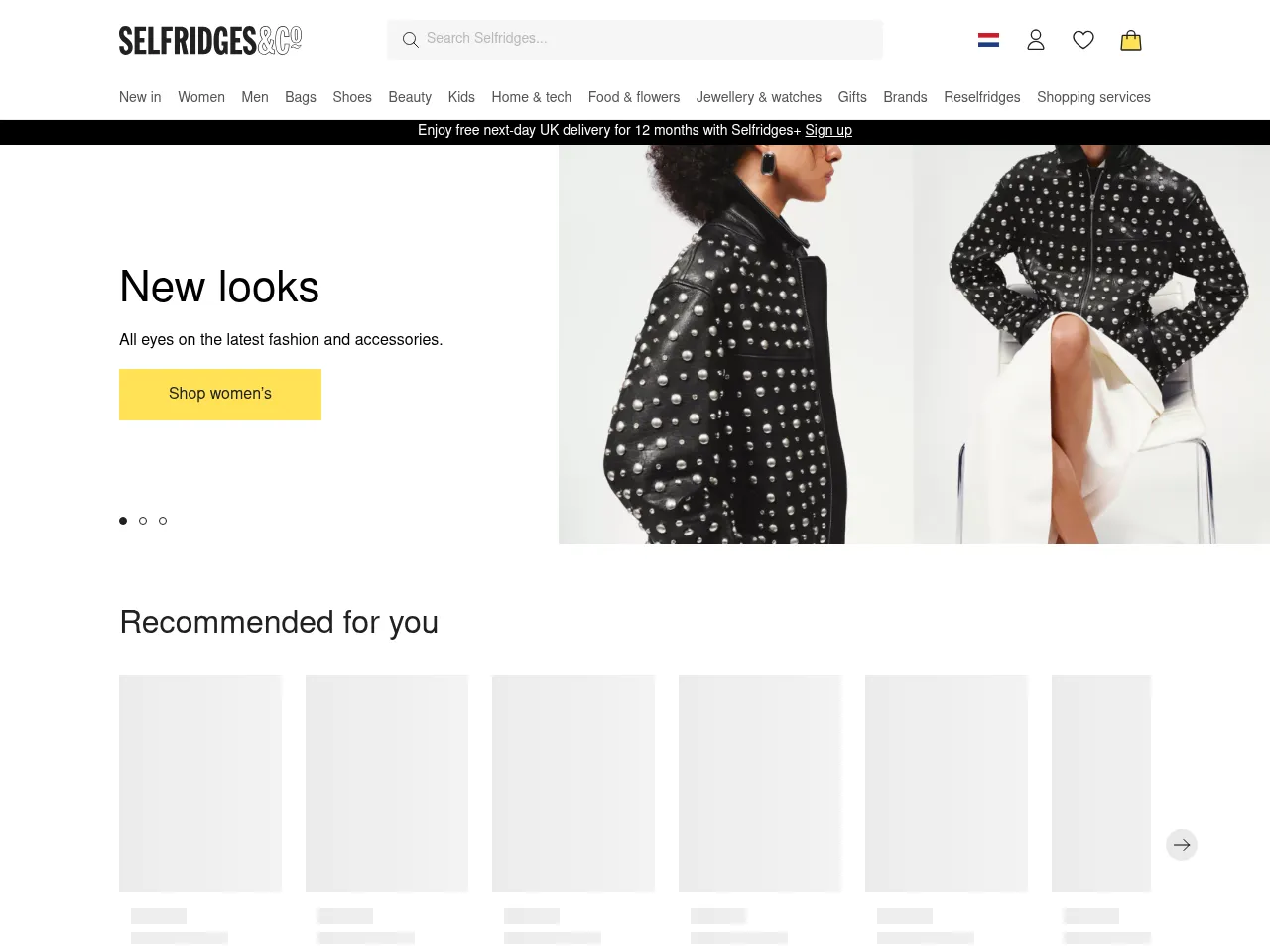Select the second carousel slide dot
Image resolution: width=1270 pixels, height=952 pixels.
(x=143, y=521)
